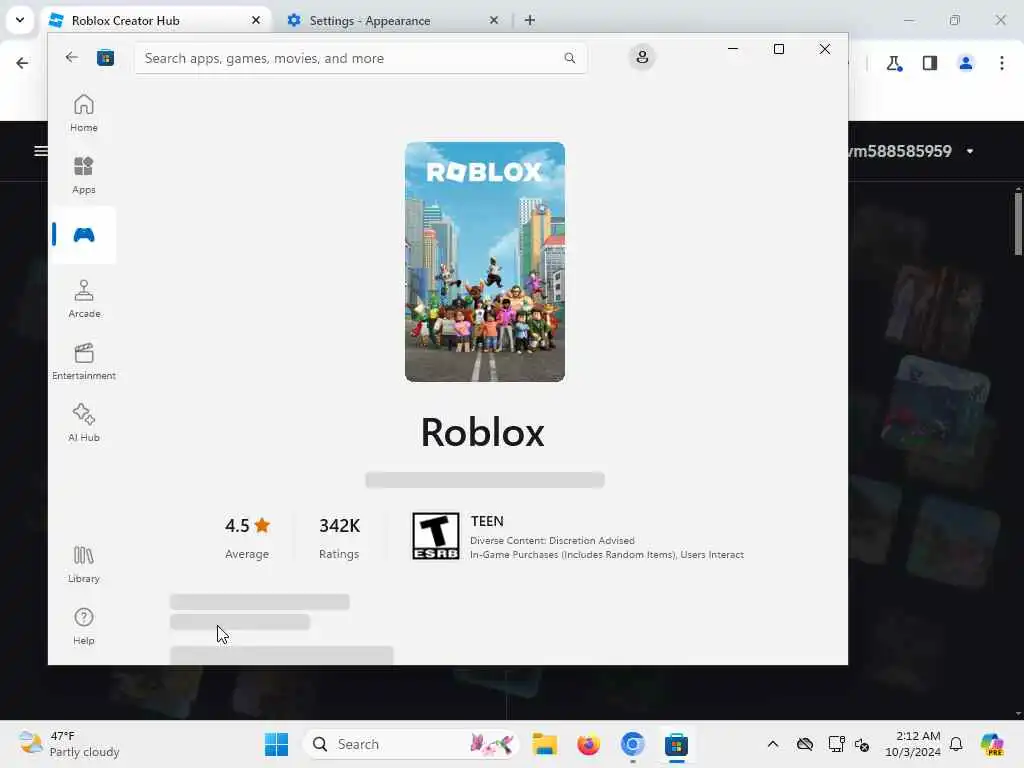Open the weather widget showing 47°F
The image size is (1024, 768).
(x=69, y=744)
